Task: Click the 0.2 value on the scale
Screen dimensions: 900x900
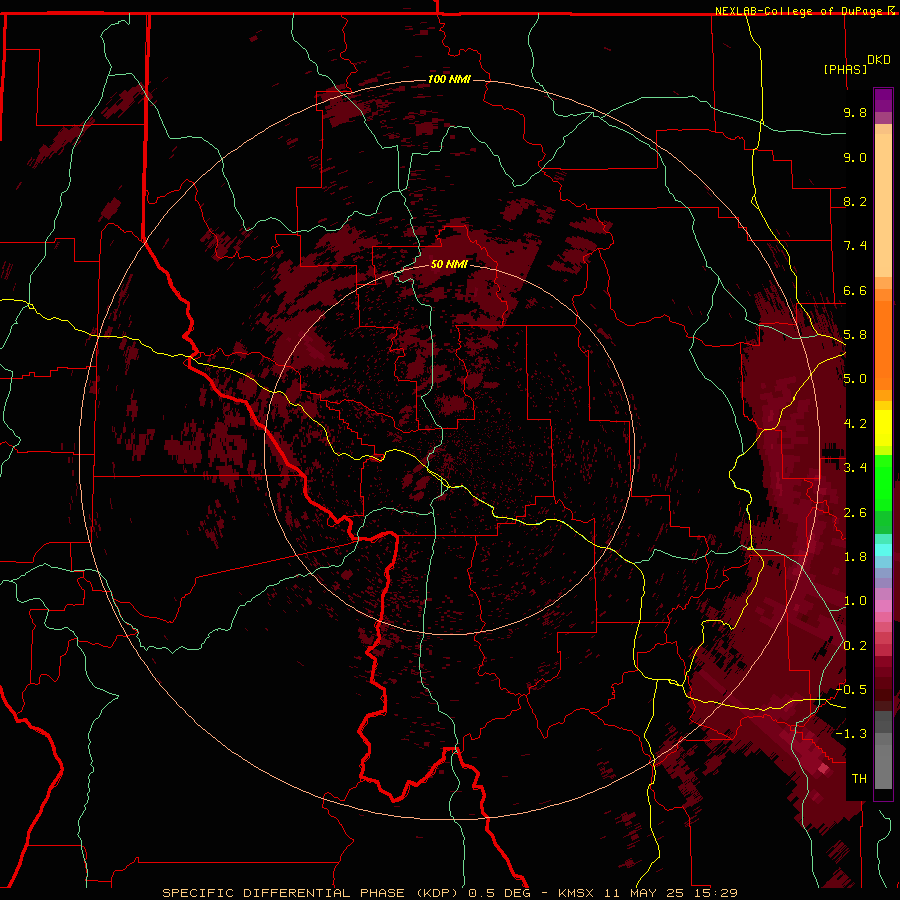Action: pos(855,646)
